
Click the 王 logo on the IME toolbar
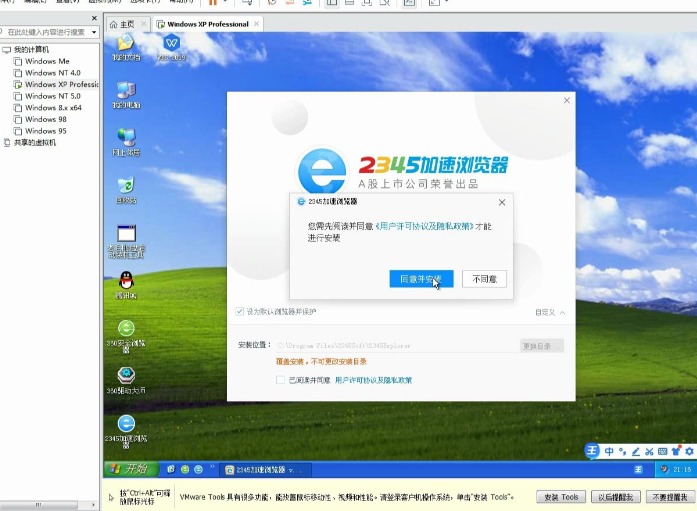[592, 451]
